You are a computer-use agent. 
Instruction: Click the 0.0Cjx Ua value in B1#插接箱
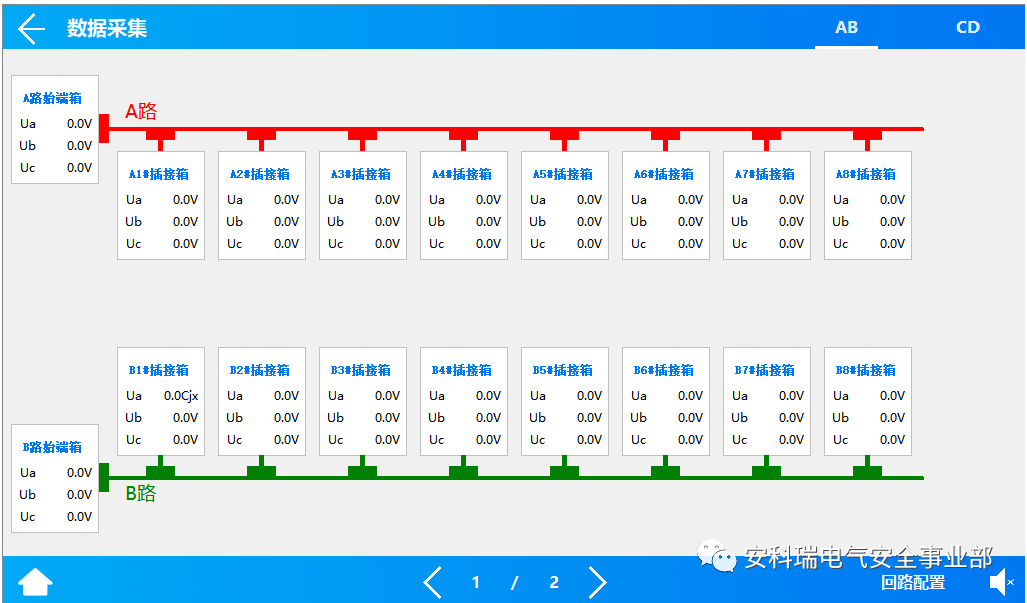(181, 396)
